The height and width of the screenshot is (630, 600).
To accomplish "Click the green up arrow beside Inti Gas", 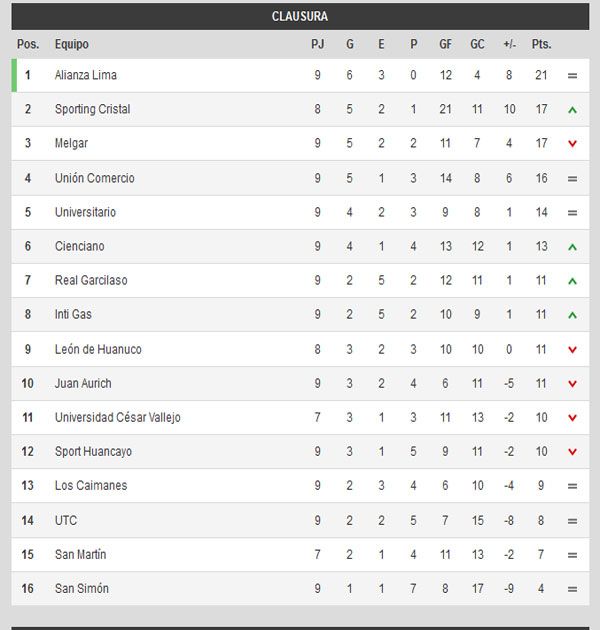I will point(572,315).
